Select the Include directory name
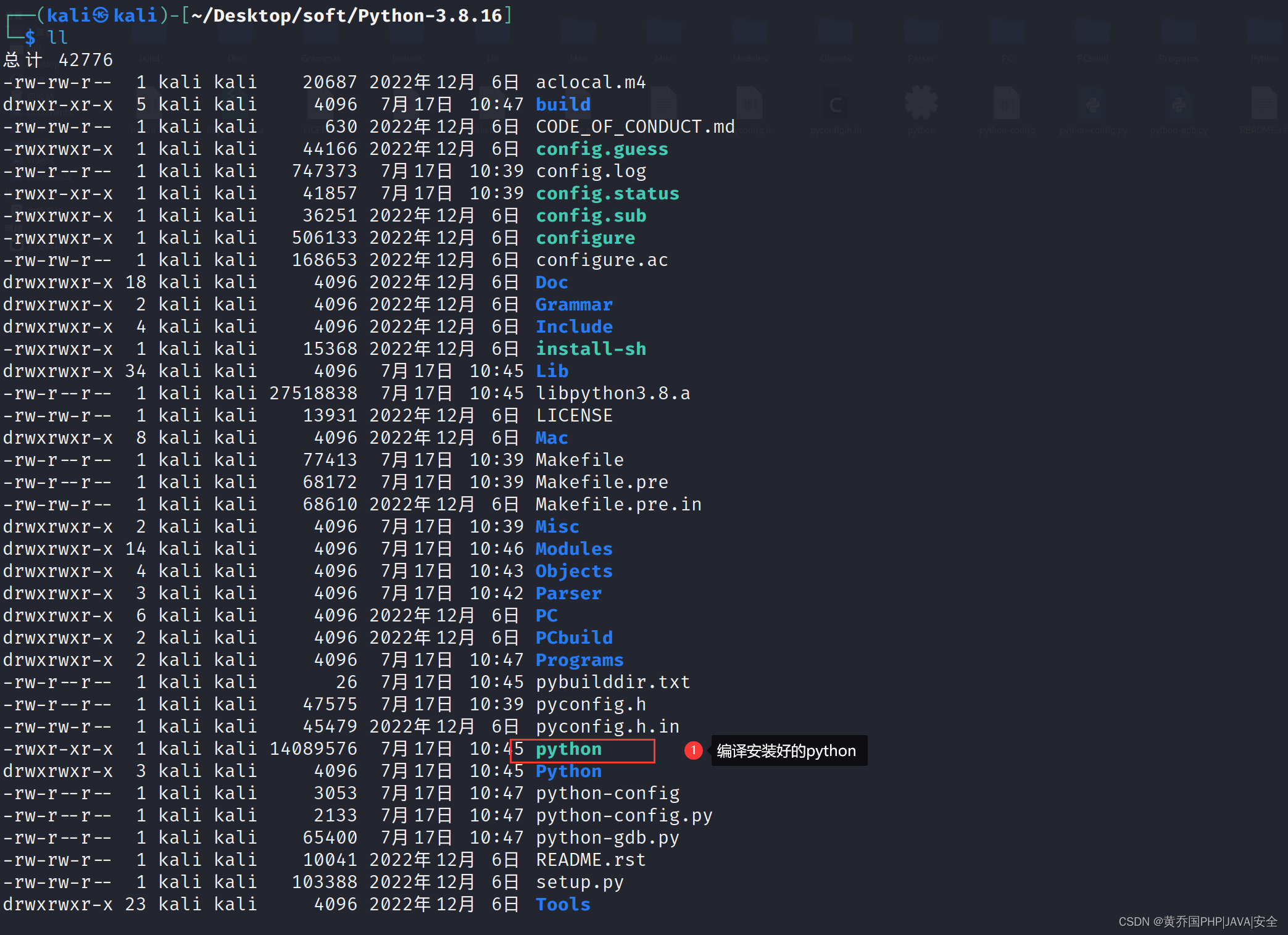This screenshot has height=935, width=1288. 574,326
